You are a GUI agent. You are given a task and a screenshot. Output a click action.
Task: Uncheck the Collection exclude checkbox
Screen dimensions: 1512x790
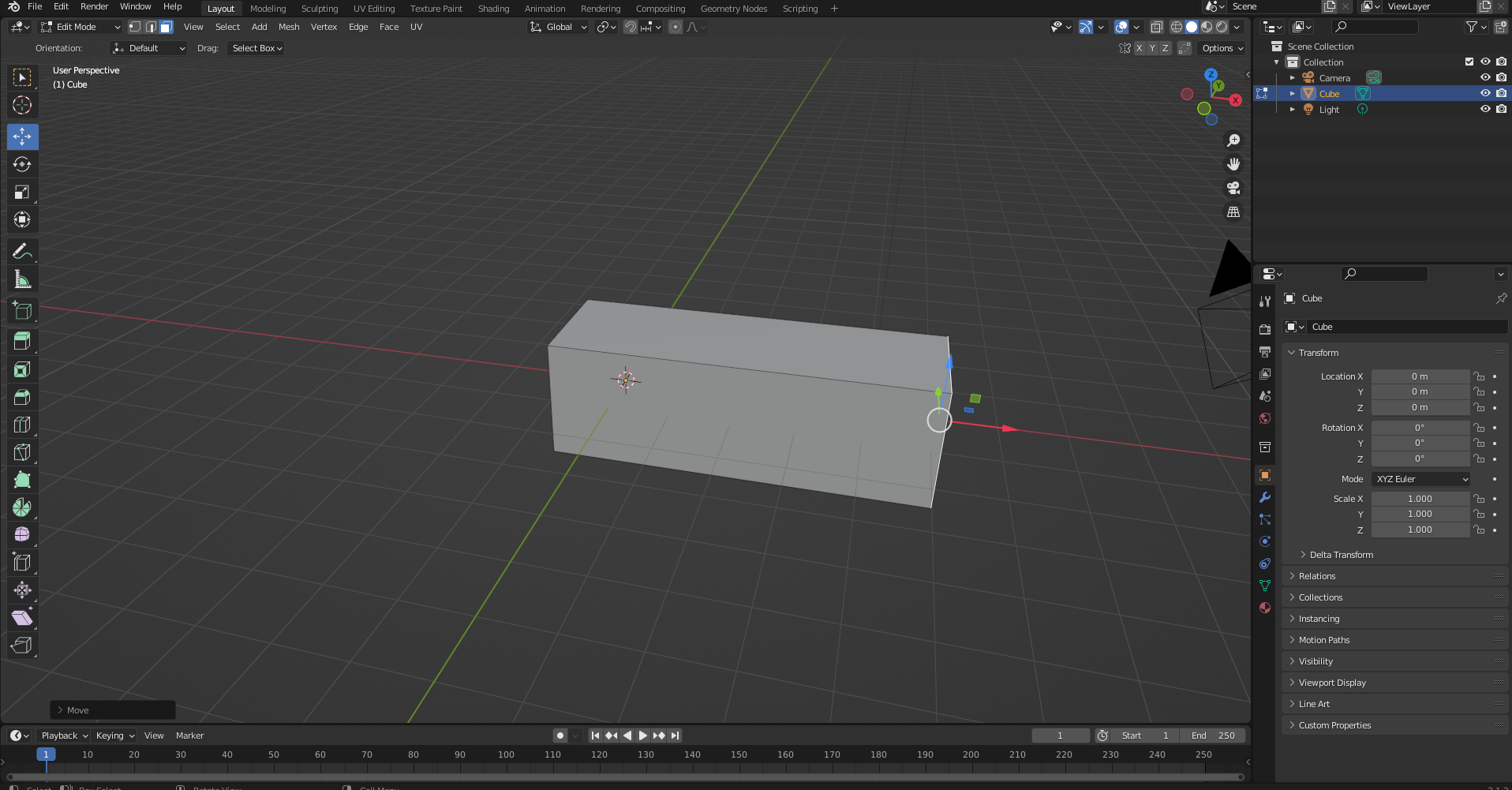[x=1469, y=62]
